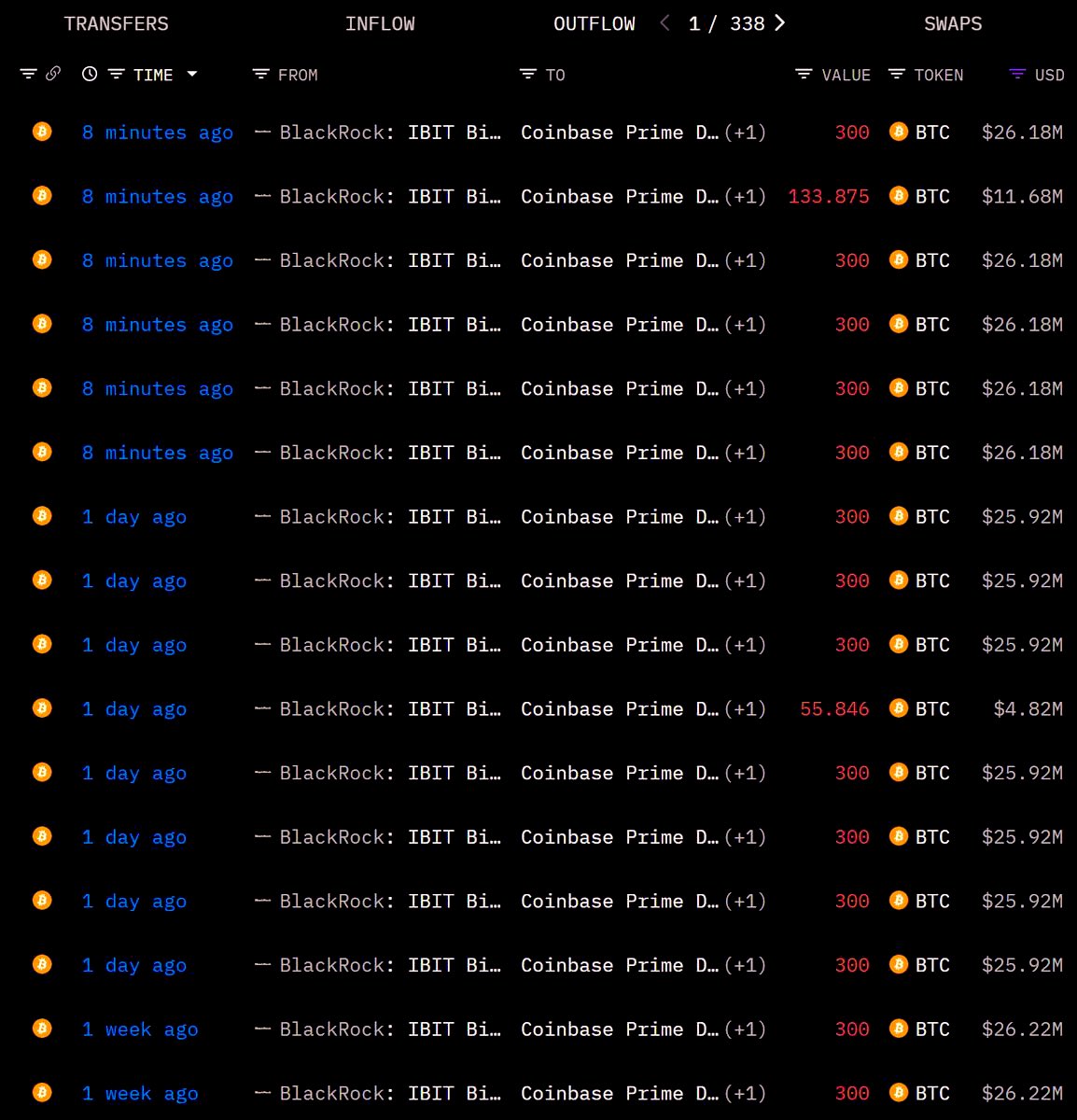Screen dimensions: 1077x1120
Task: Click BlackRock entity logo in 133.875 row
Action: coord(262,196)
